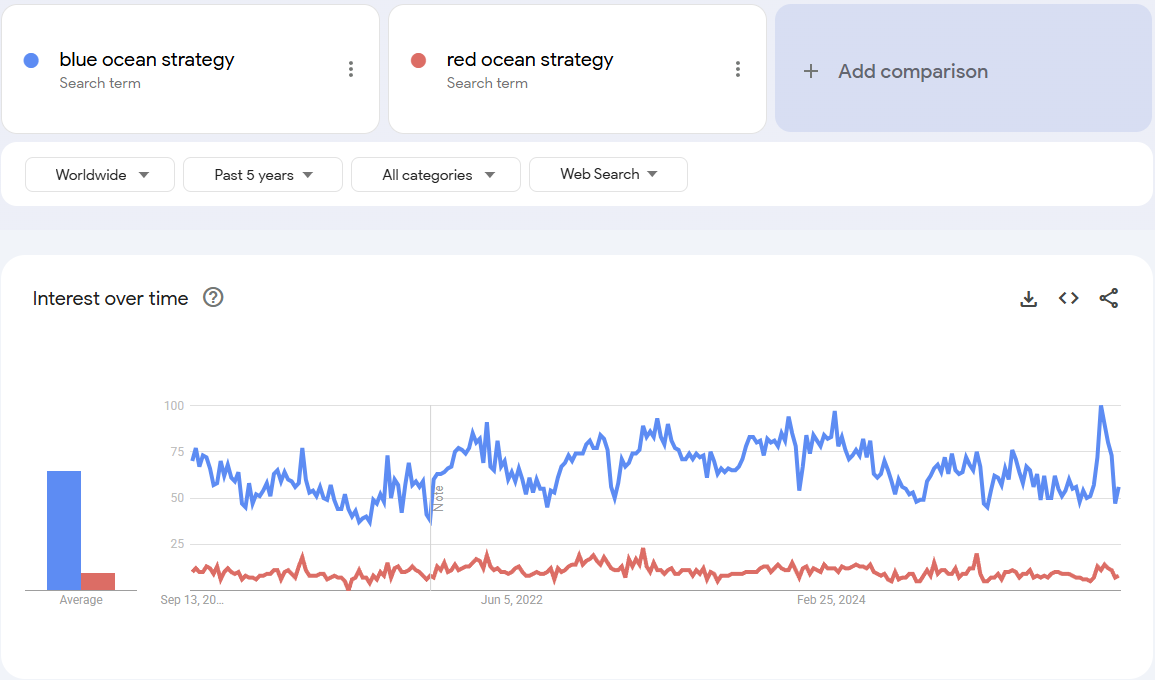Viewport: 1155px width, 680px height.
Task: Edit the blue ocean strategy search term
Action: click(x=147, y=60)
